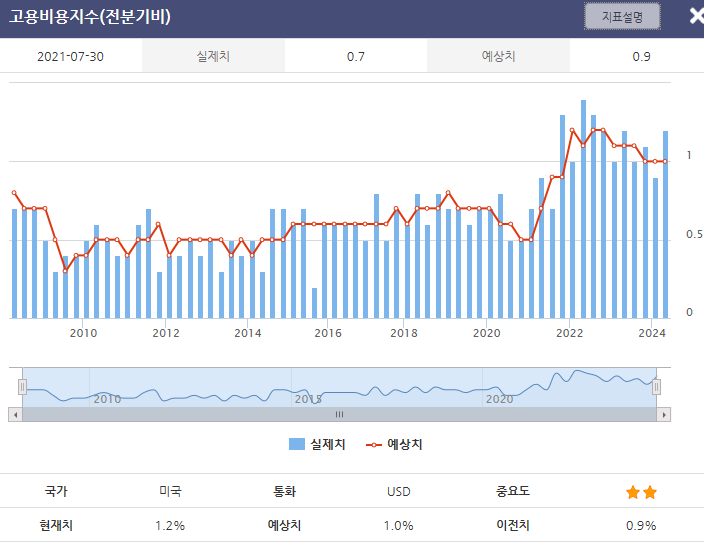Viewport: 704px width, 543px height.
Task: Click the 국가 label in info table
Action: [x=56, y=491]
